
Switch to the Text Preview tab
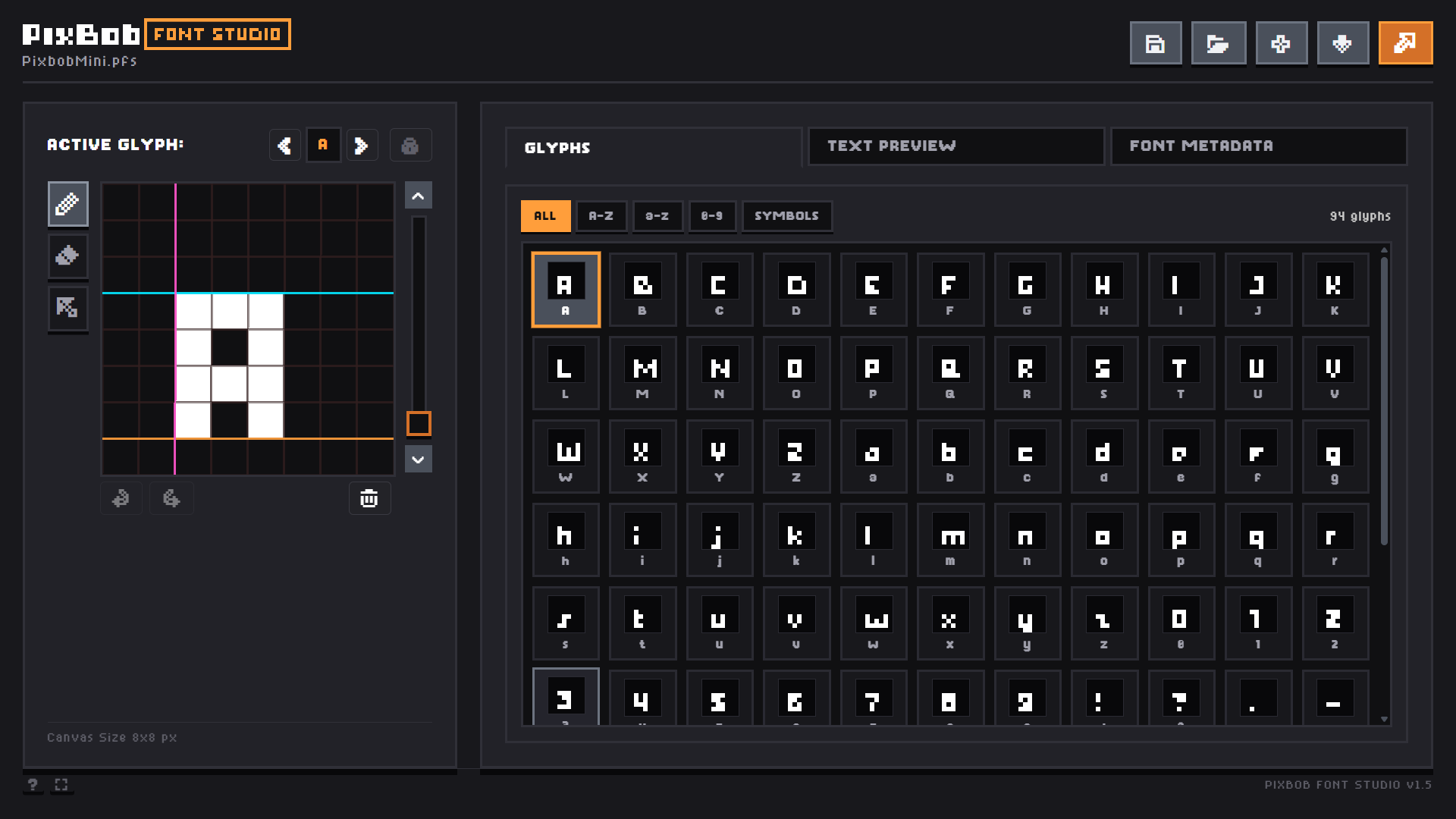[x=955, y=146]
